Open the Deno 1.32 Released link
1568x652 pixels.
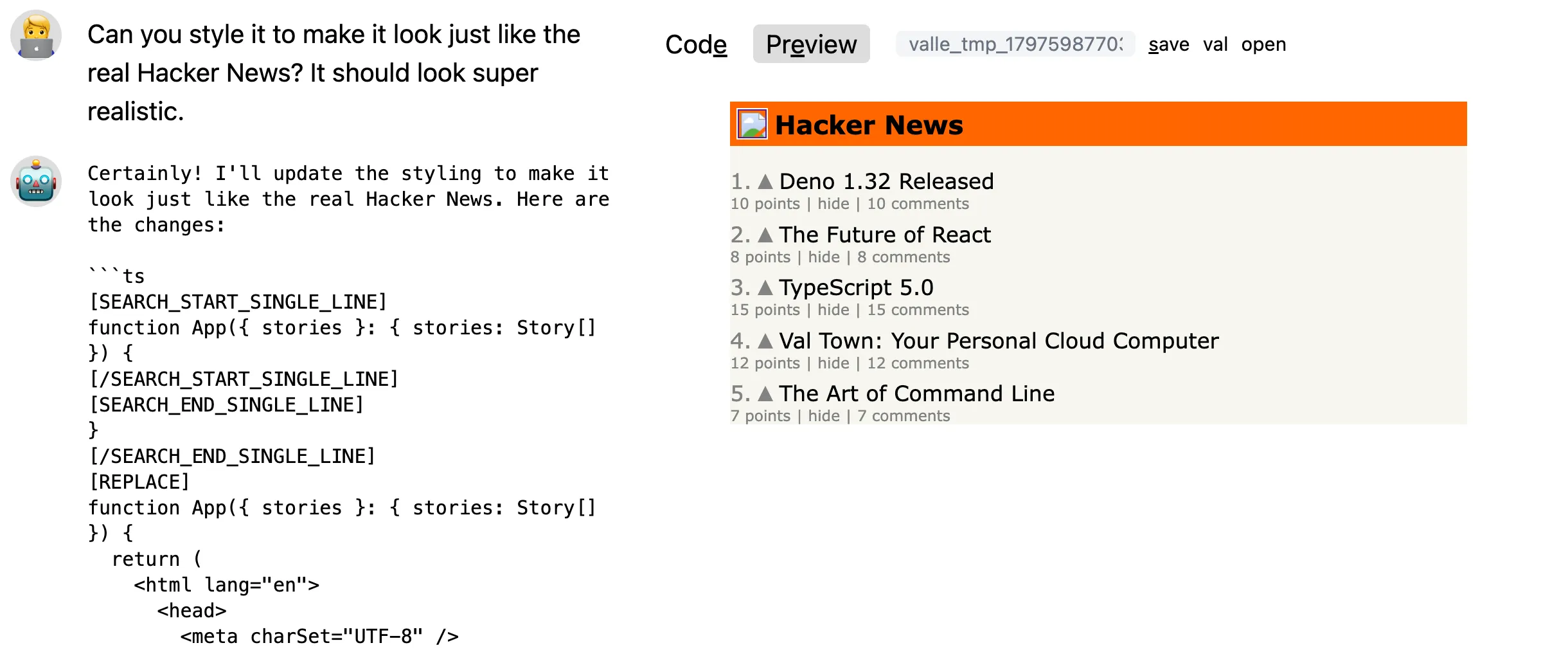point(886,181)
